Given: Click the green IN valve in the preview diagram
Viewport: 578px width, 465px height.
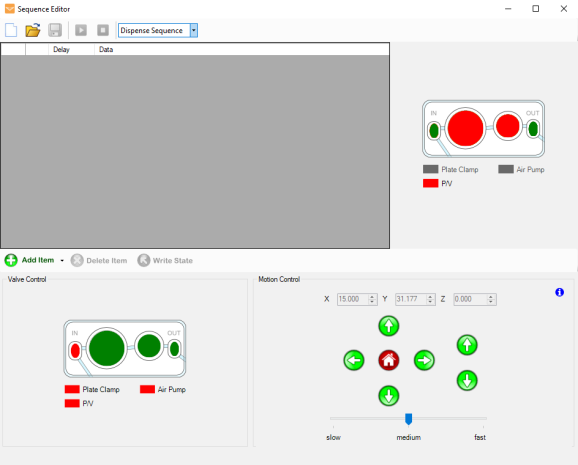Looking at the screenshot, I should click(x=434, y=131).
